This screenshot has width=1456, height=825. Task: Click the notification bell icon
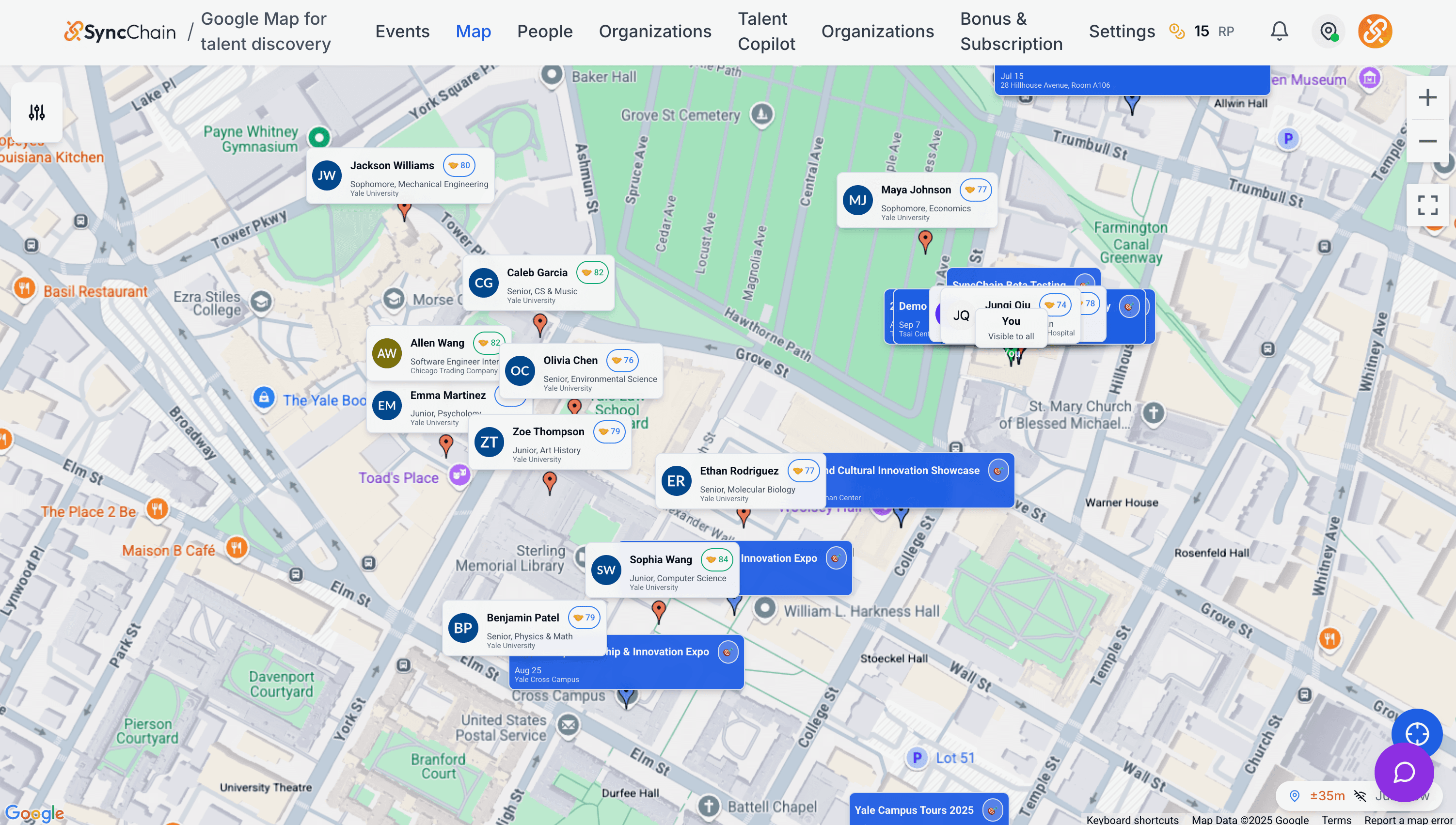click(1279, 31)
